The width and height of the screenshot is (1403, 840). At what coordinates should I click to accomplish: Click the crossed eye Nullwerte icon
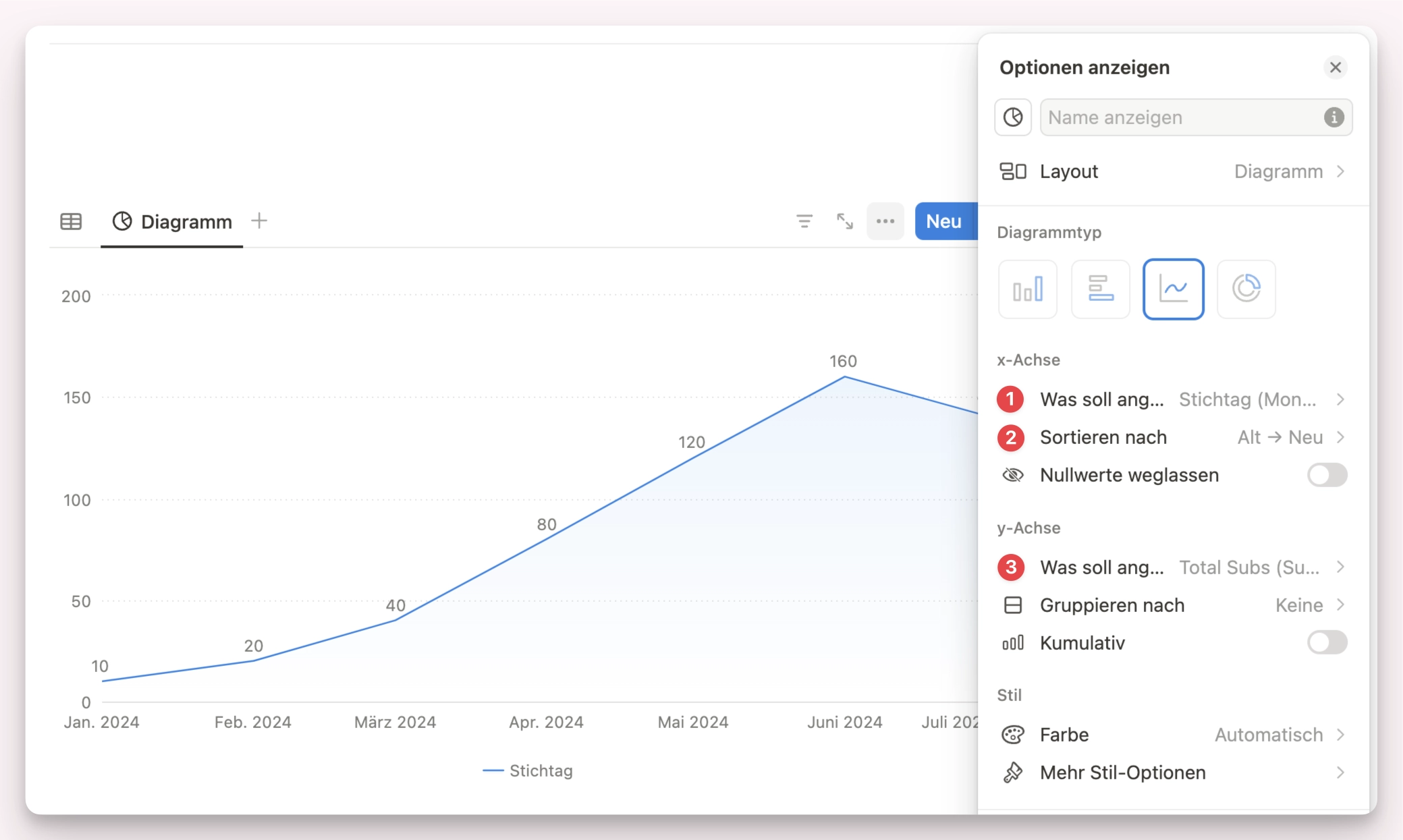tap(1013, 475)
